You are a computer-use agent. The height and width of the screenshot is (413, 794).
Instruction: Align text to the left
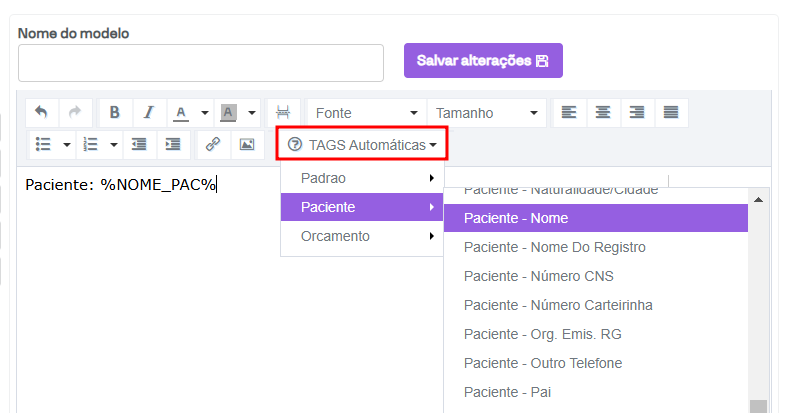click(568, 113)
